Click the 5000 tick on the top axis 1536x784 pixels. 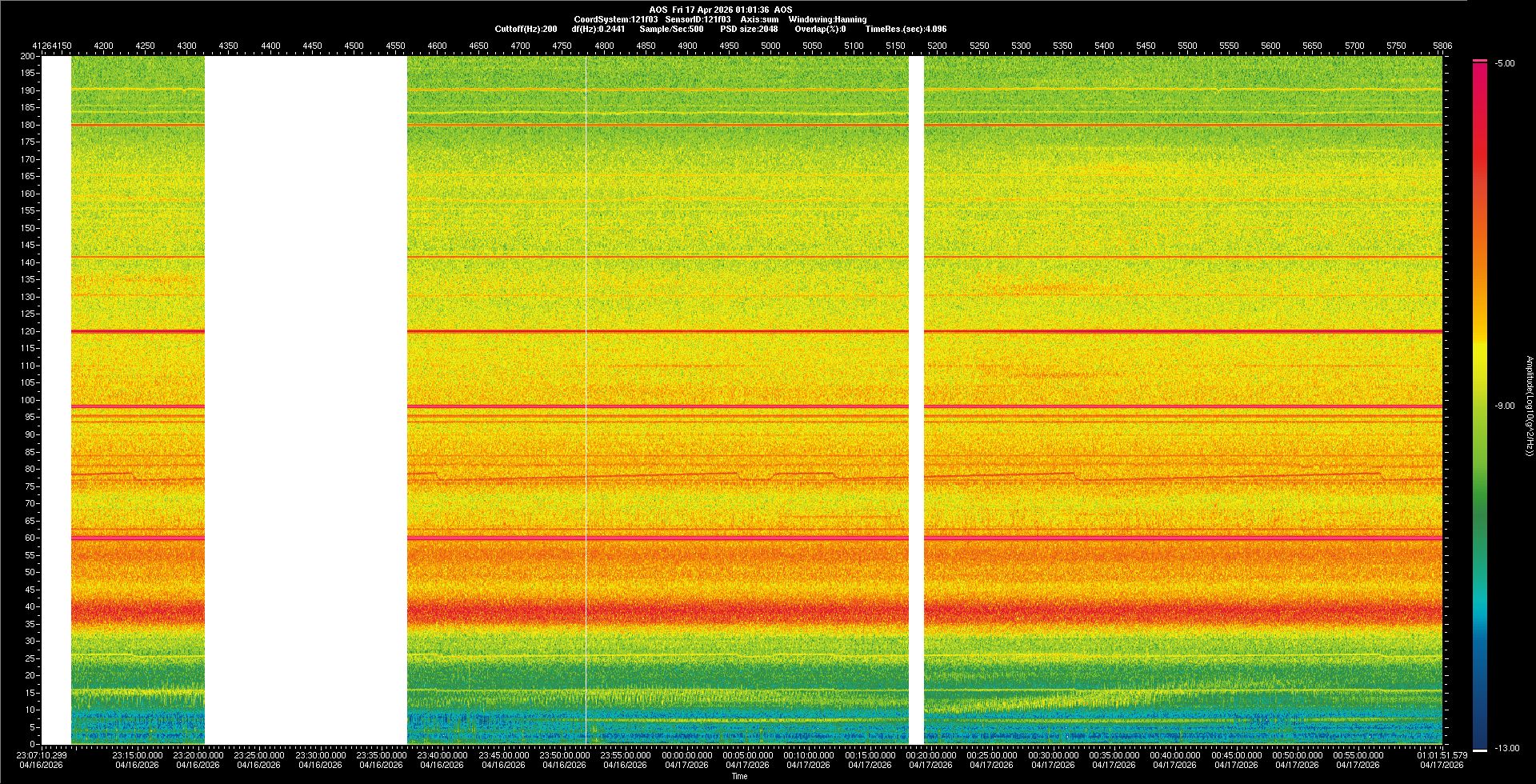point(770,46)
